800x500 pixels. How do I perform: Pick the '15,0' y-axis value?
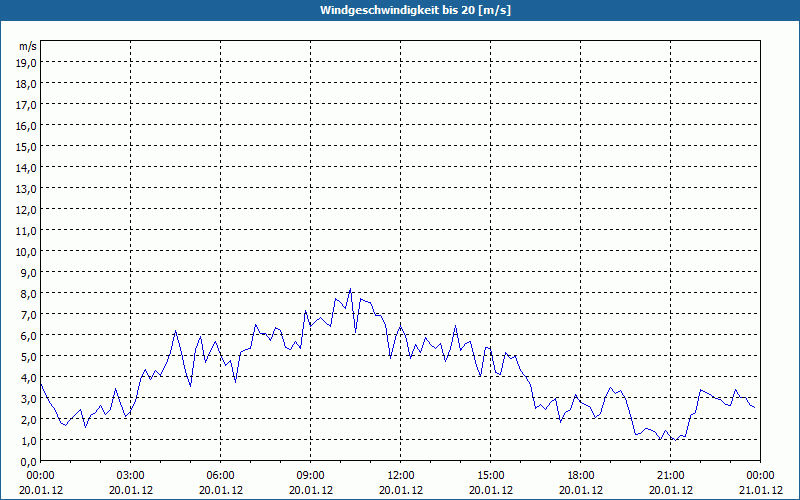27,147
